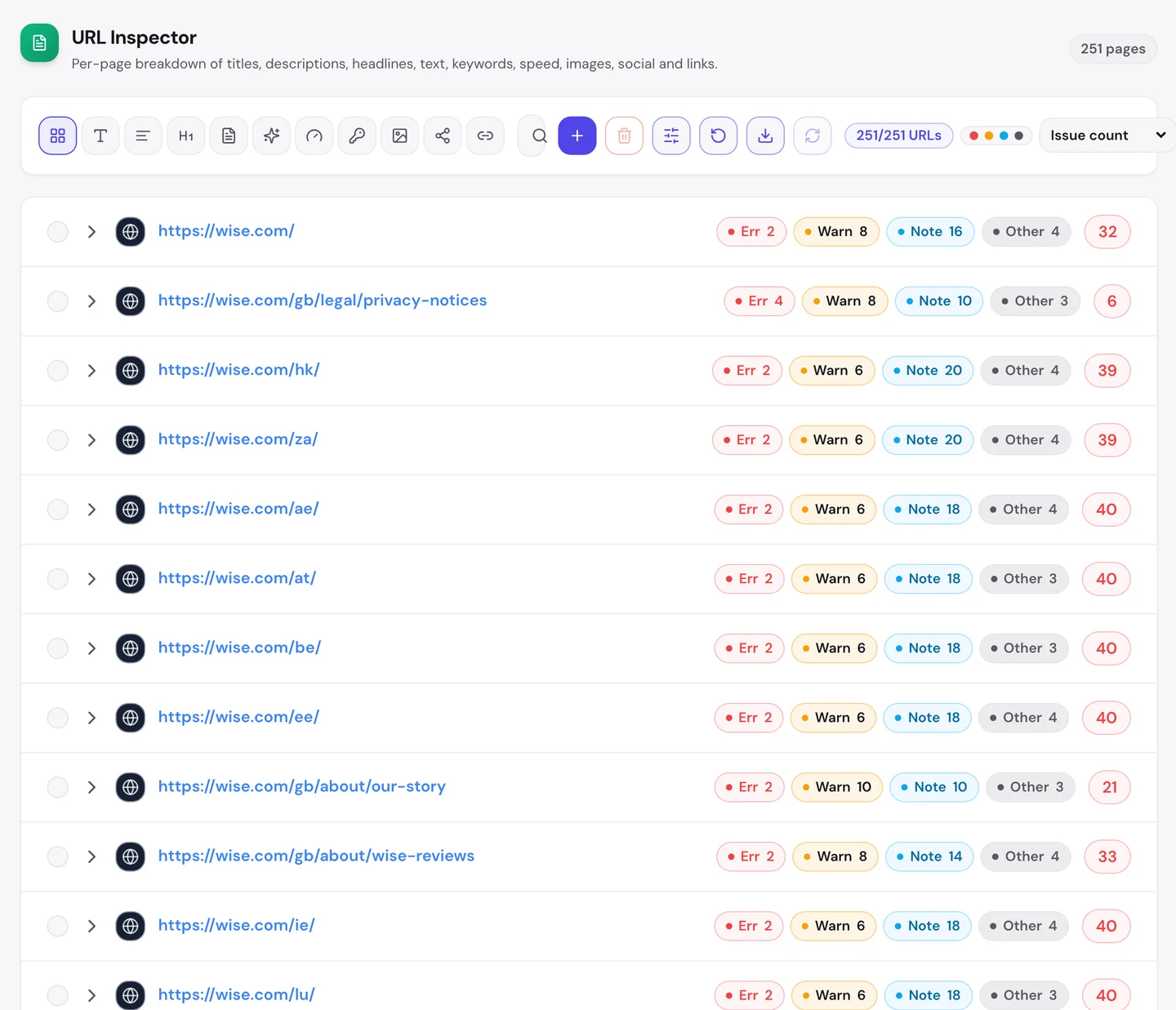Screen dimensions: 1176x1010
Task: Open the H1 headlines tab
Action: [186, 136]
